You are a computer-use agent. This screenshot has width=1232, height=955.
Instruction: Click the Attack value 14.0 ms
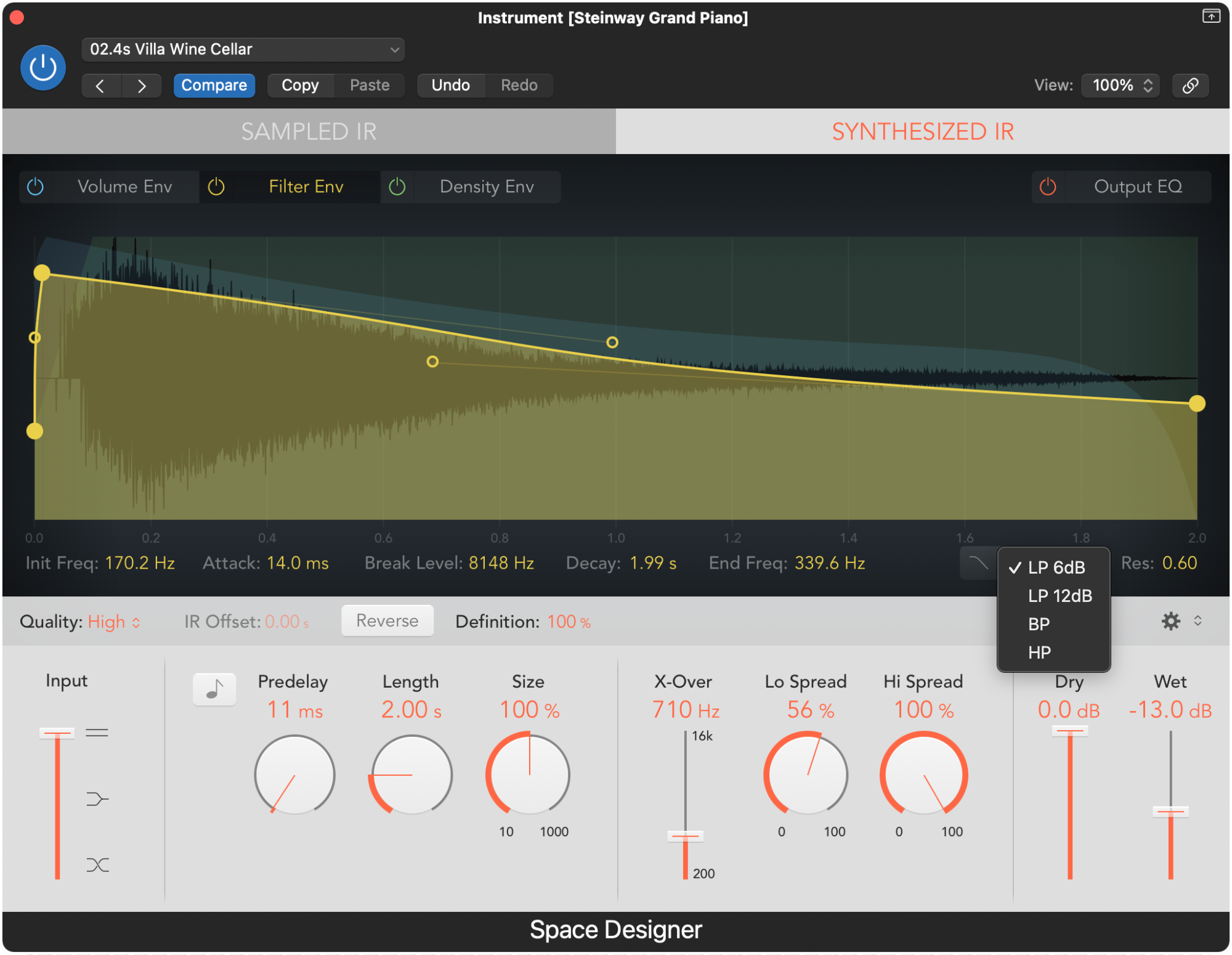click(x=298, y=563)
